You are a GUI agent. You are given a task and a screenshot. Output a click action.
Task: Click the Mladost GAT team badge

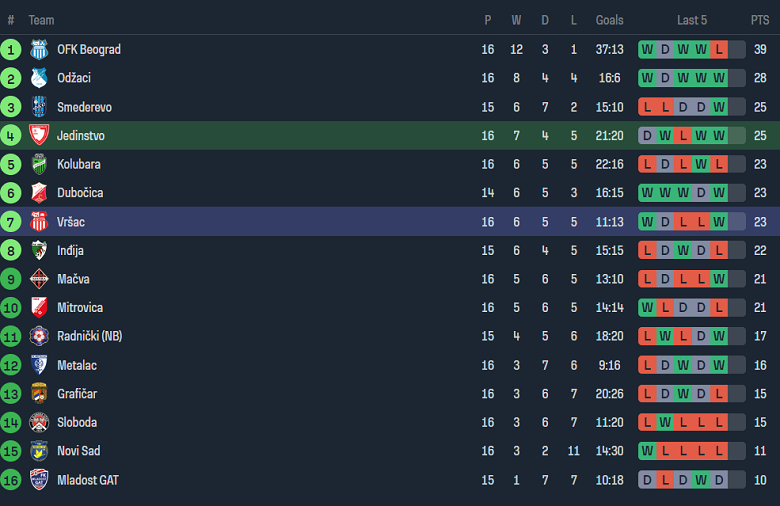(39, 480)
